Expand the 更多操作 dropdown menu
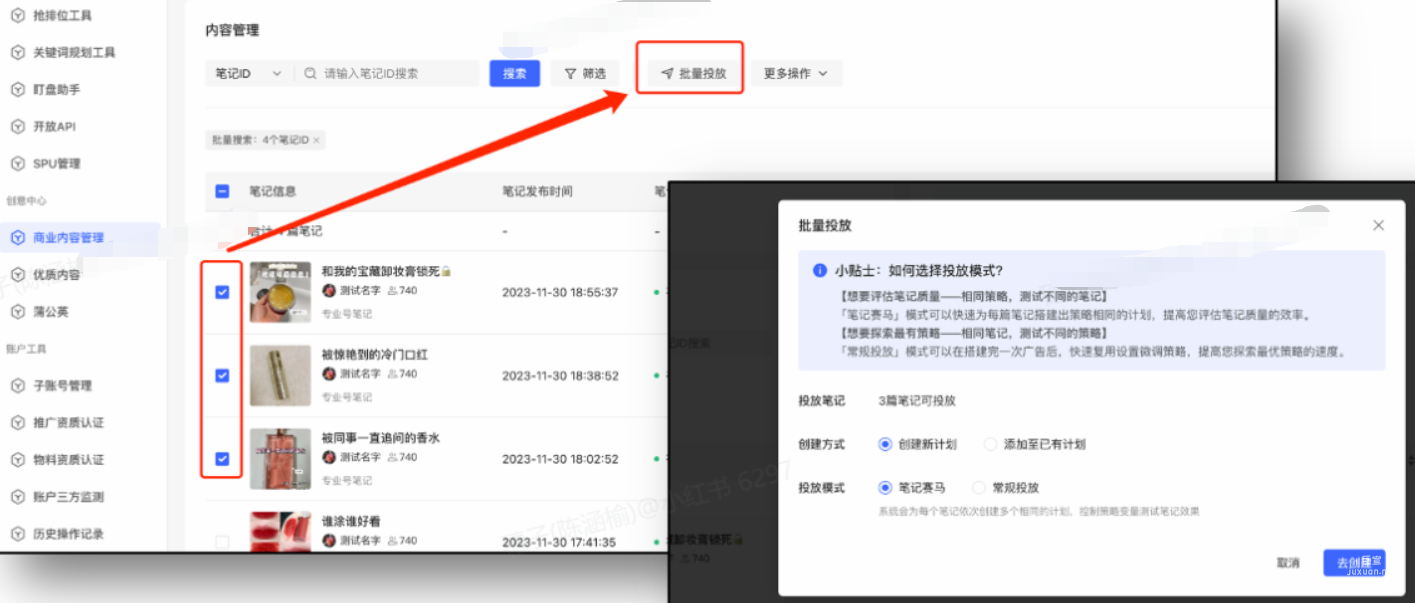 [796, 72]
